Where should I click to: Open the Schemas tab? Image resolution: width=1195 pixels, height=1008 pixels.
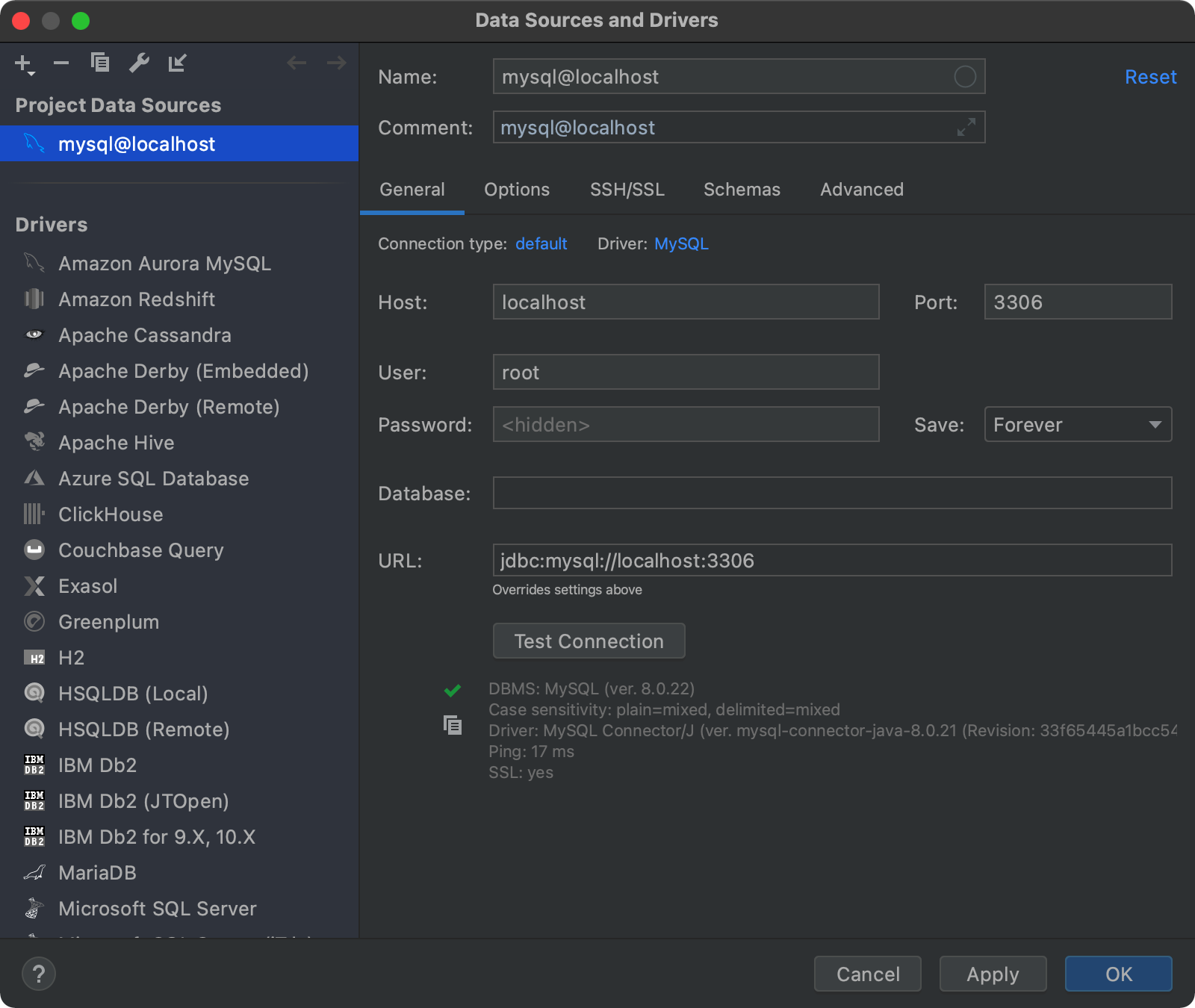tap(742, 190)
